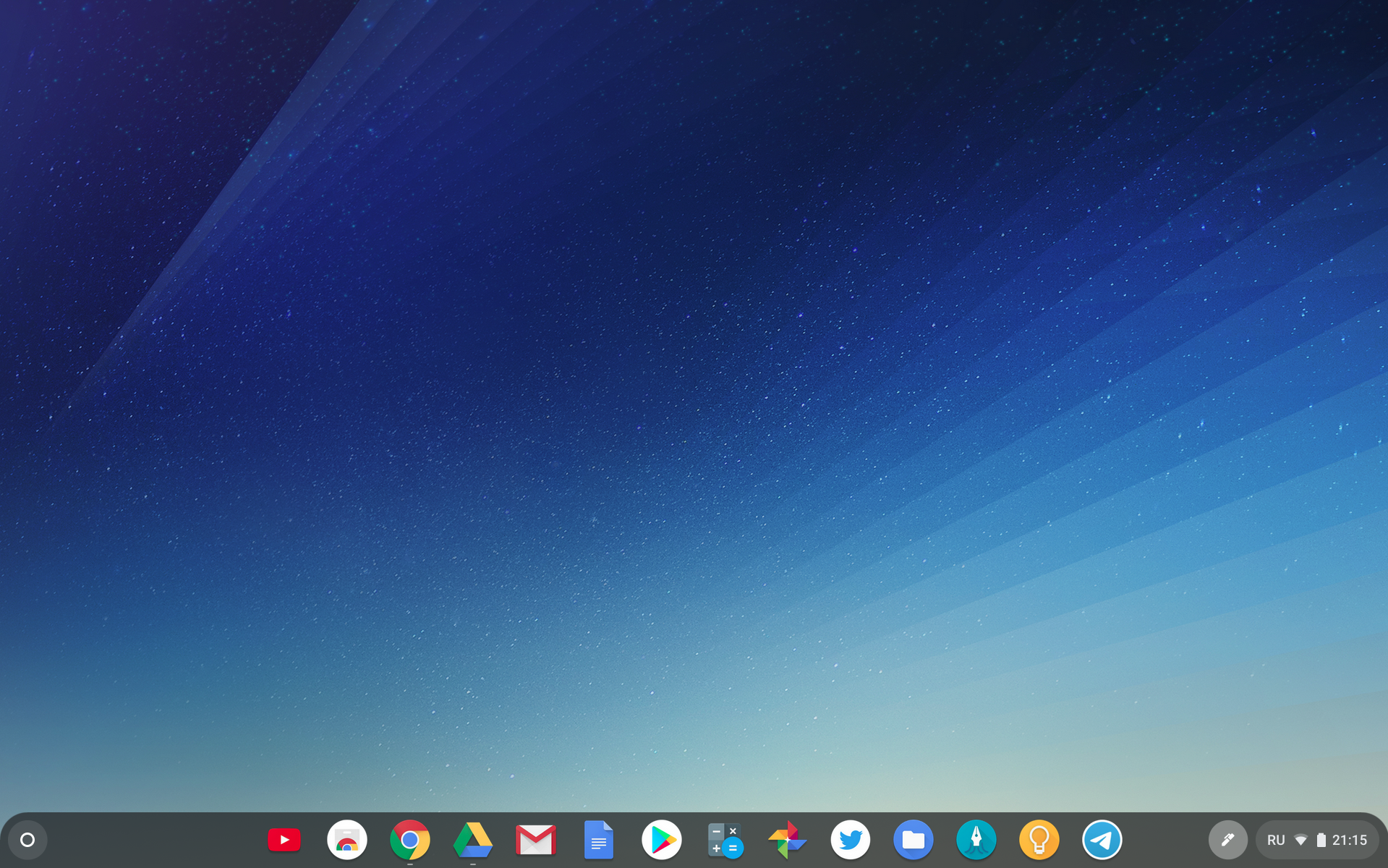Launch the Squid drawing app
Screen dimensions: 1388x868
(x=976, y=840)
